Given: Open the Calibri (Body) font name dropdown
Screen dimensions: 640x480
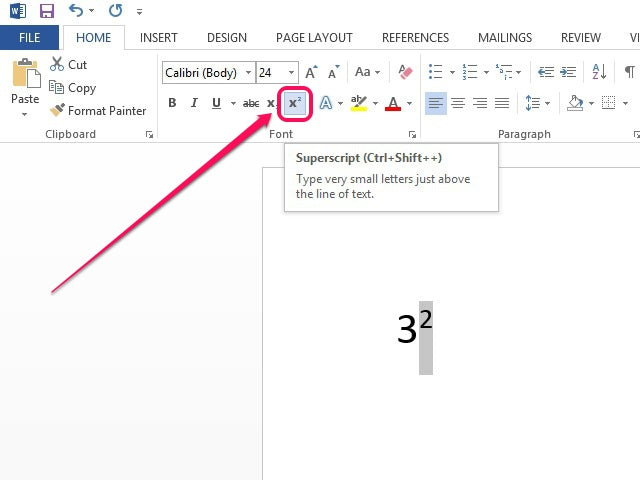Looking at the screenshot, I should click(247, 72).
